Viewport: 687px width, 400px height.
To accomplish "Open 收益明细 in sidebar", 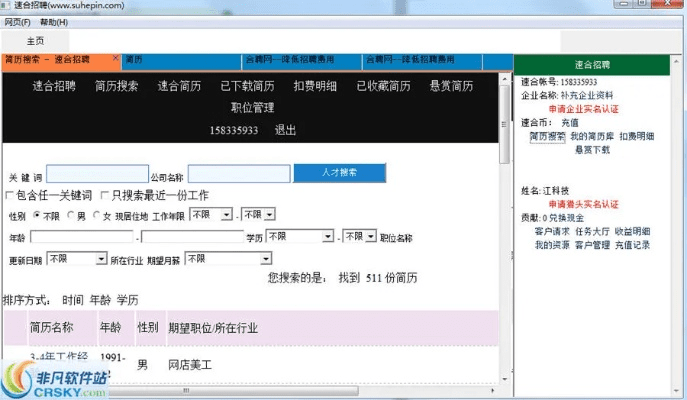I will click(x=632, y=231).
